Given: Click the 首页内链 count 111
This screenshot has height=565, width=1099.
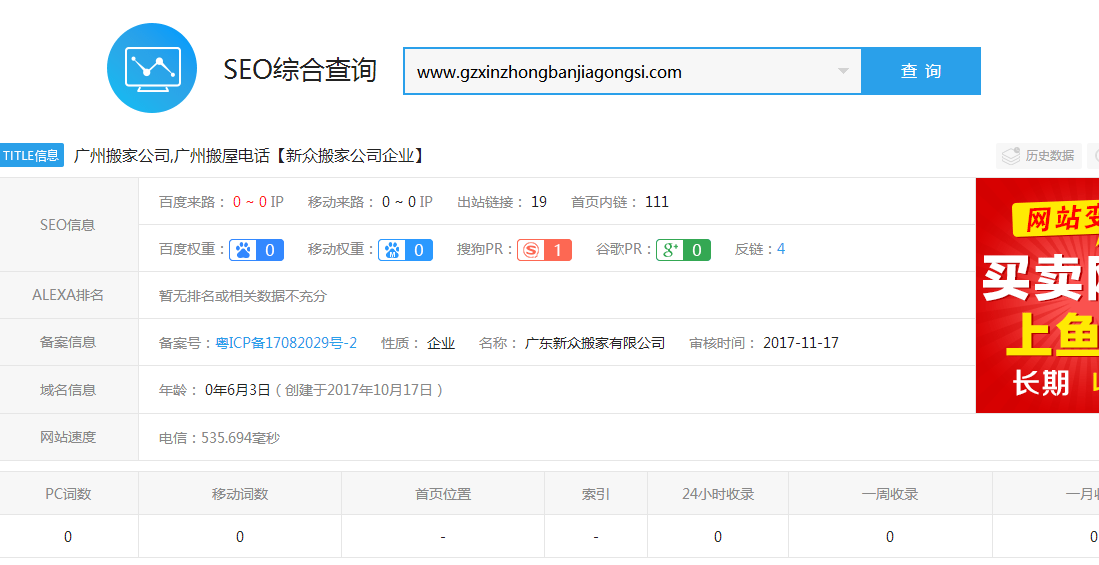Looking at the screenshot, I should 657,202.
